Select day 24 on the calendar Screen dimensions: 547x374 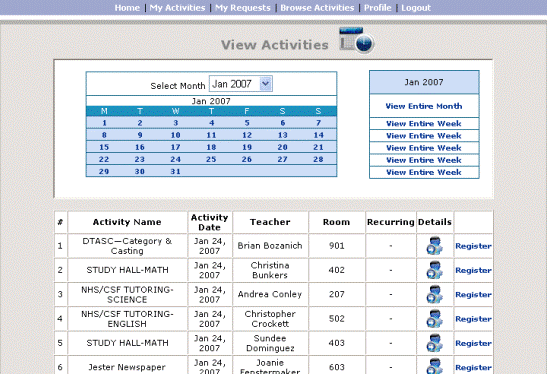click(x=175, y=159)
